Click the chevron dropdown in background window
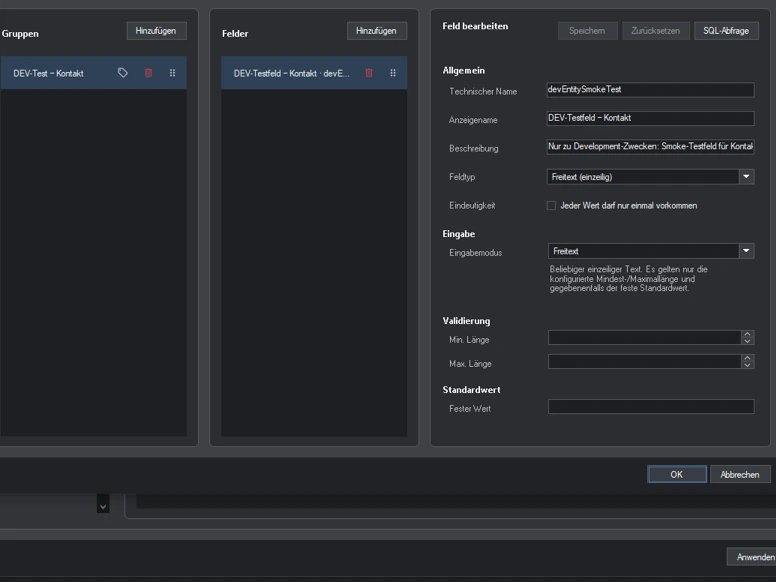Viewport: 776px width, 582px height. click(103, 506)
